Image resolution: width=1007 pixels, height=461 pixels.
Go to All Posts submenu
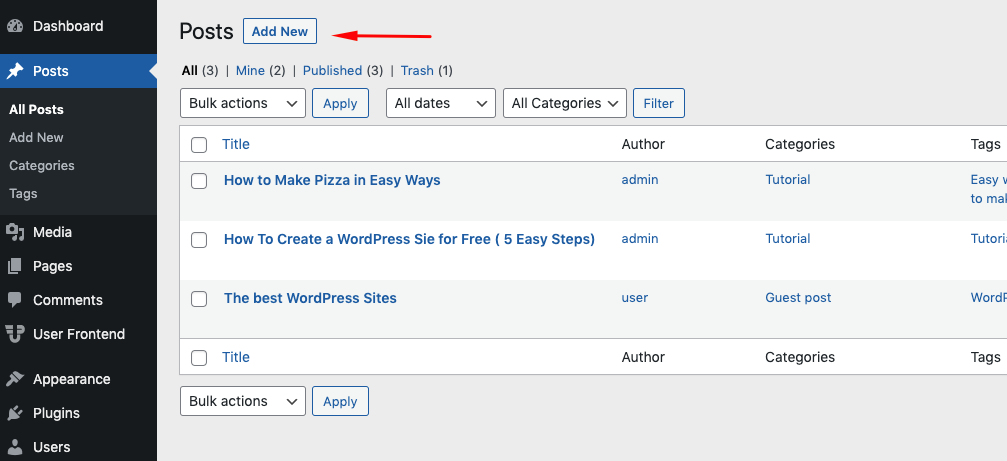point(37,110)
